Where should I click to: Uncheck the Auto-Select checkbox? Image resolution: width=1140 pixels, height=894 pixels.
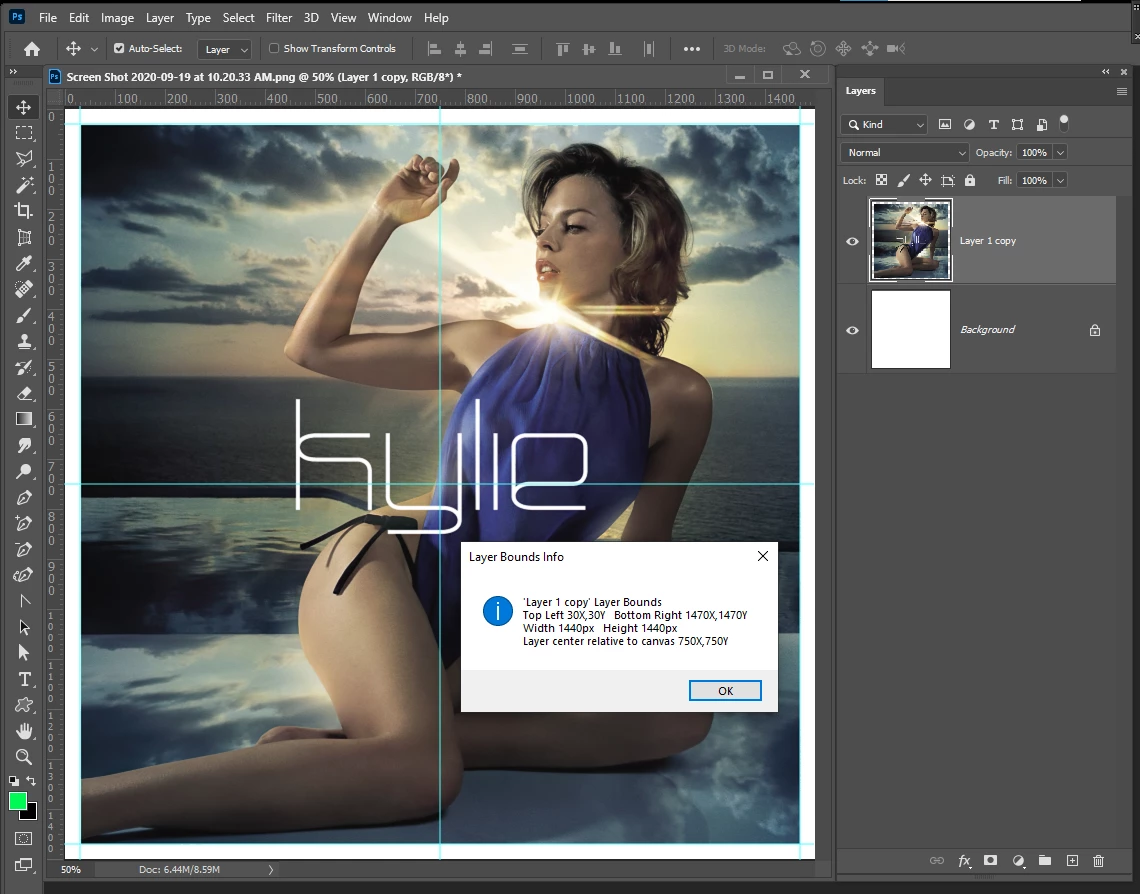click(x=119, y=48)
